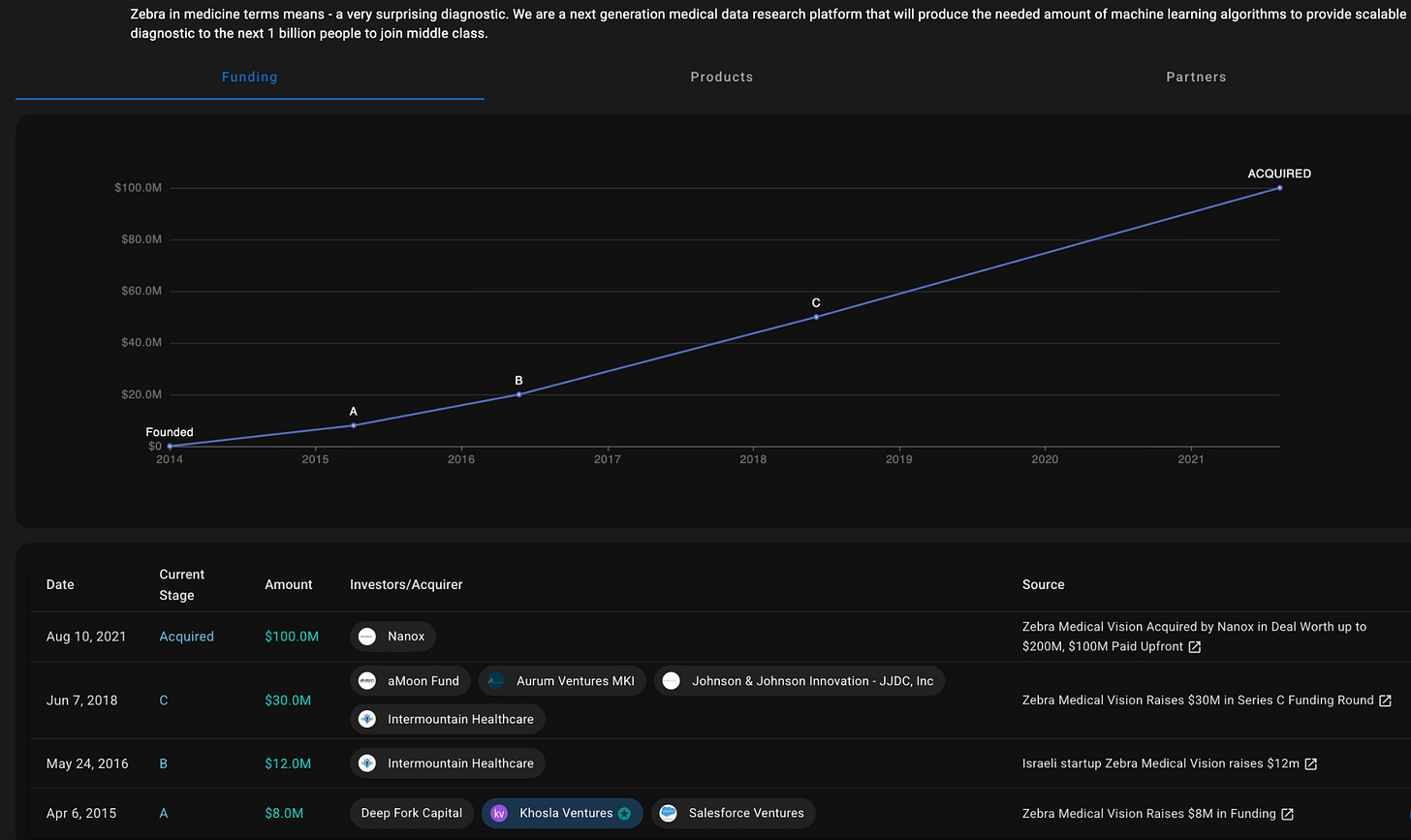Click the Aug 10, 2021 date cell
Screen dimensions: 1411x840
86,637
